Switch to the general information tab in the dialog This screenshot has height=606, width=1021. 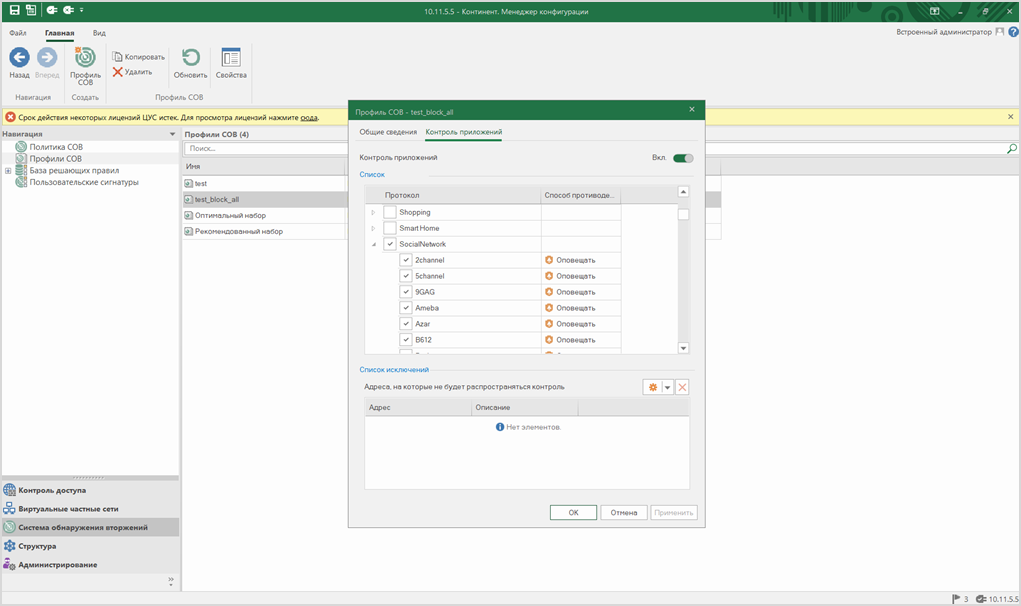(x=388, y=132)
